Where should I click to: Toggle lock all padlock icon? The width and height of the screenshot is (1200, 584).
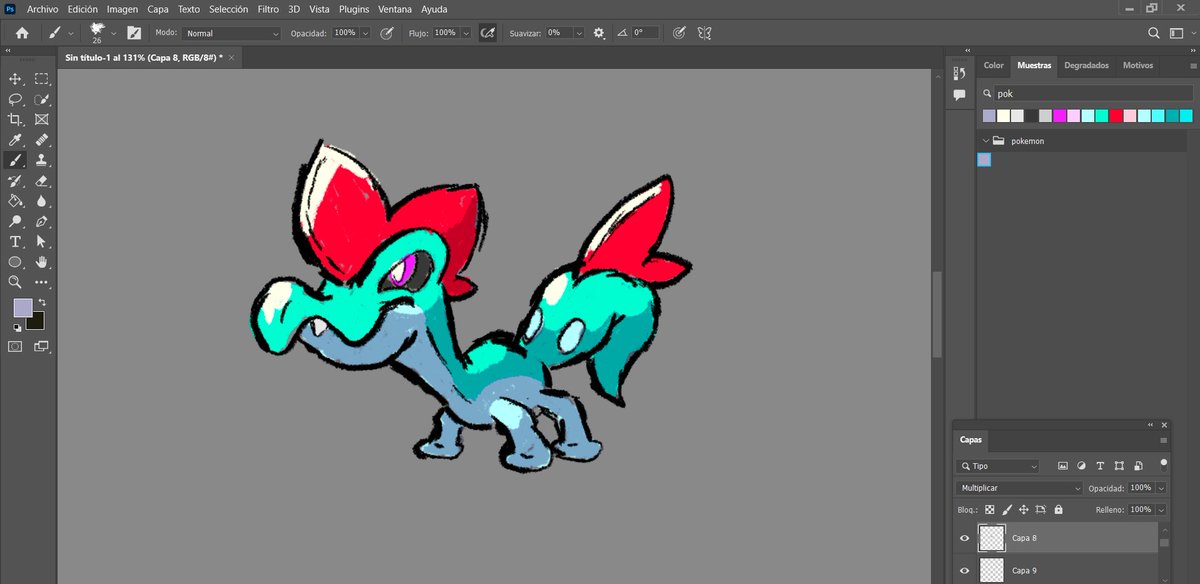[x=1058, y=510]
